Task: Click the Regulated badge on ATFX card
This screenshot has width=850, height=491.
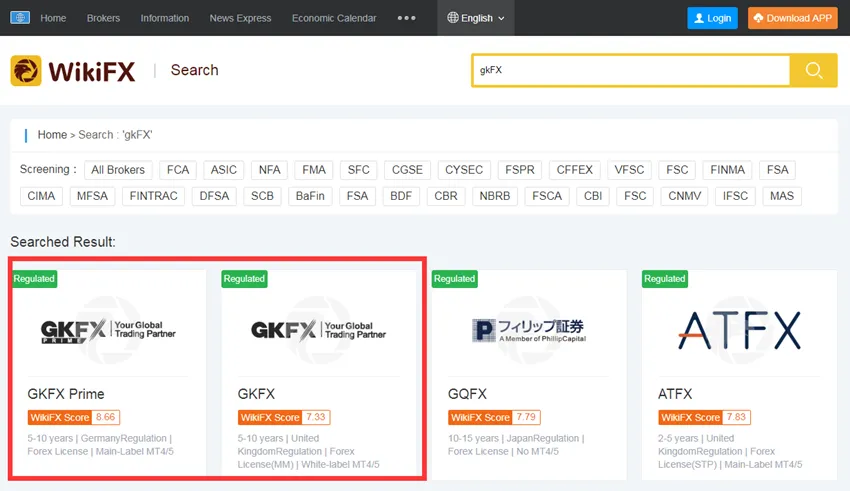Action: pos(665,279)
